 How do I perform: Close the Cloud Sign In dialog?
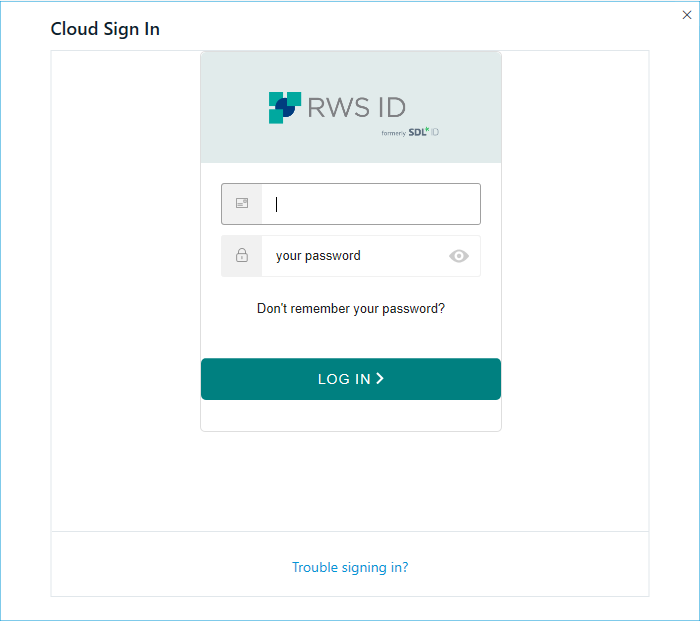687,15
